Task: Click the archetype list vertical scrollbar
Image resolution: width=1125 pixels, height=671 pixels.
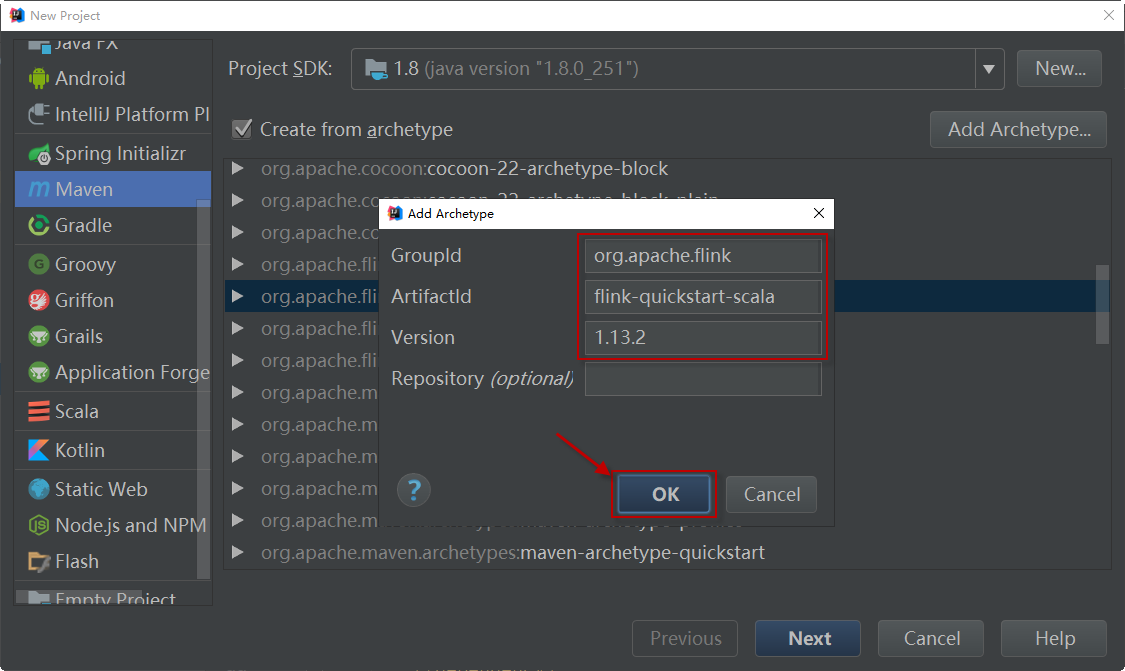Action: pyautogui.click(x=1103, y=305)
